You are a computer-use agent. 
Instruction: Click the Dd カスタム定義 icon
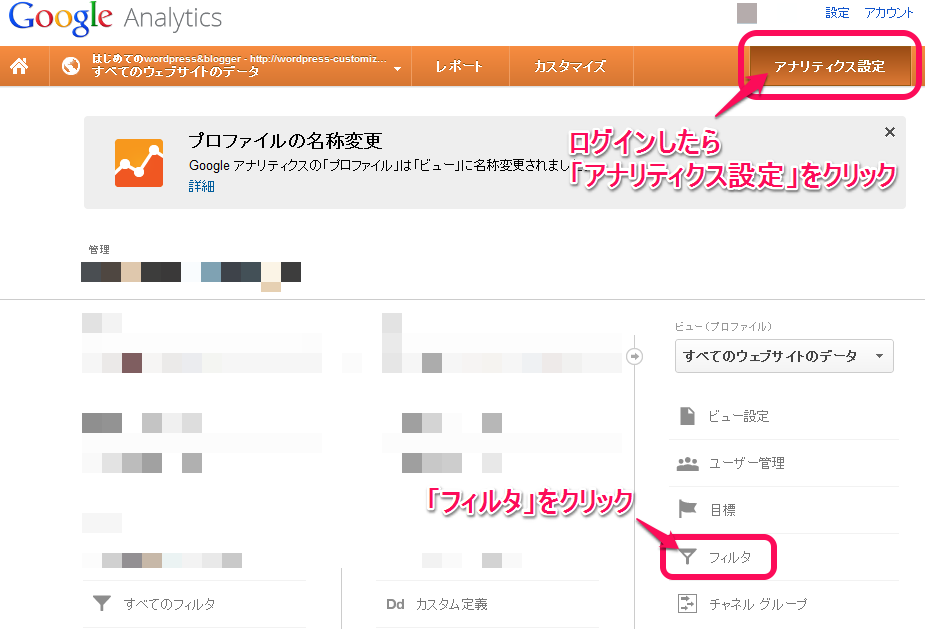click(x=395, y=604)
